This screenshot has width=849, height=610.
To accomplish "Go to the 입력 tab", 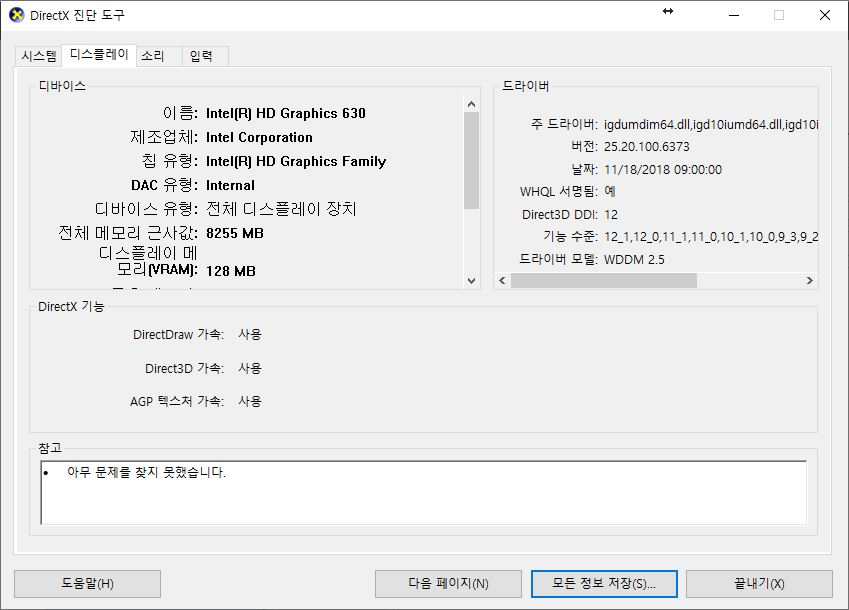I will [201, 56].
